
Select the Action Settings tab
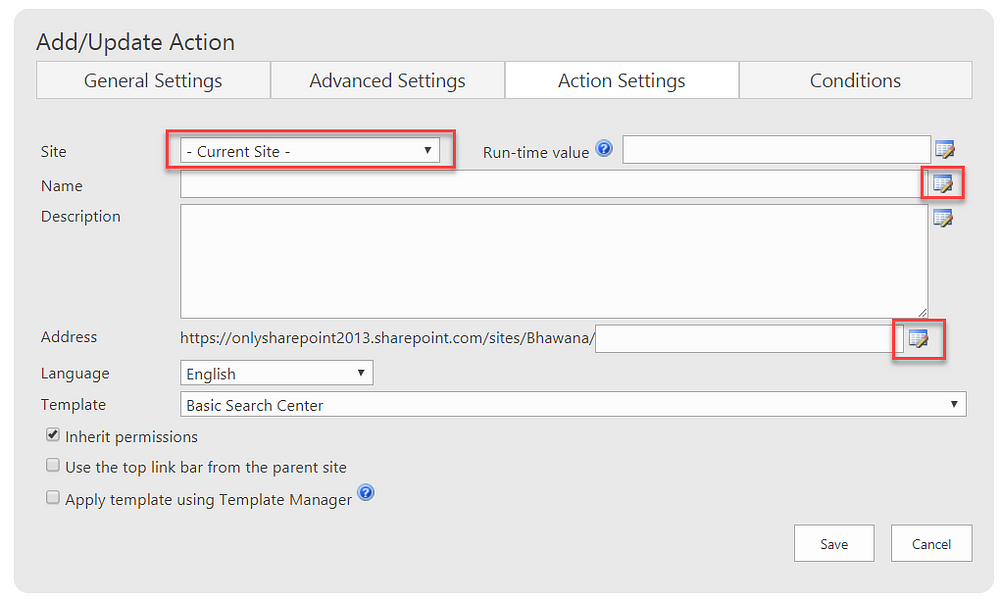coord(622,80)
